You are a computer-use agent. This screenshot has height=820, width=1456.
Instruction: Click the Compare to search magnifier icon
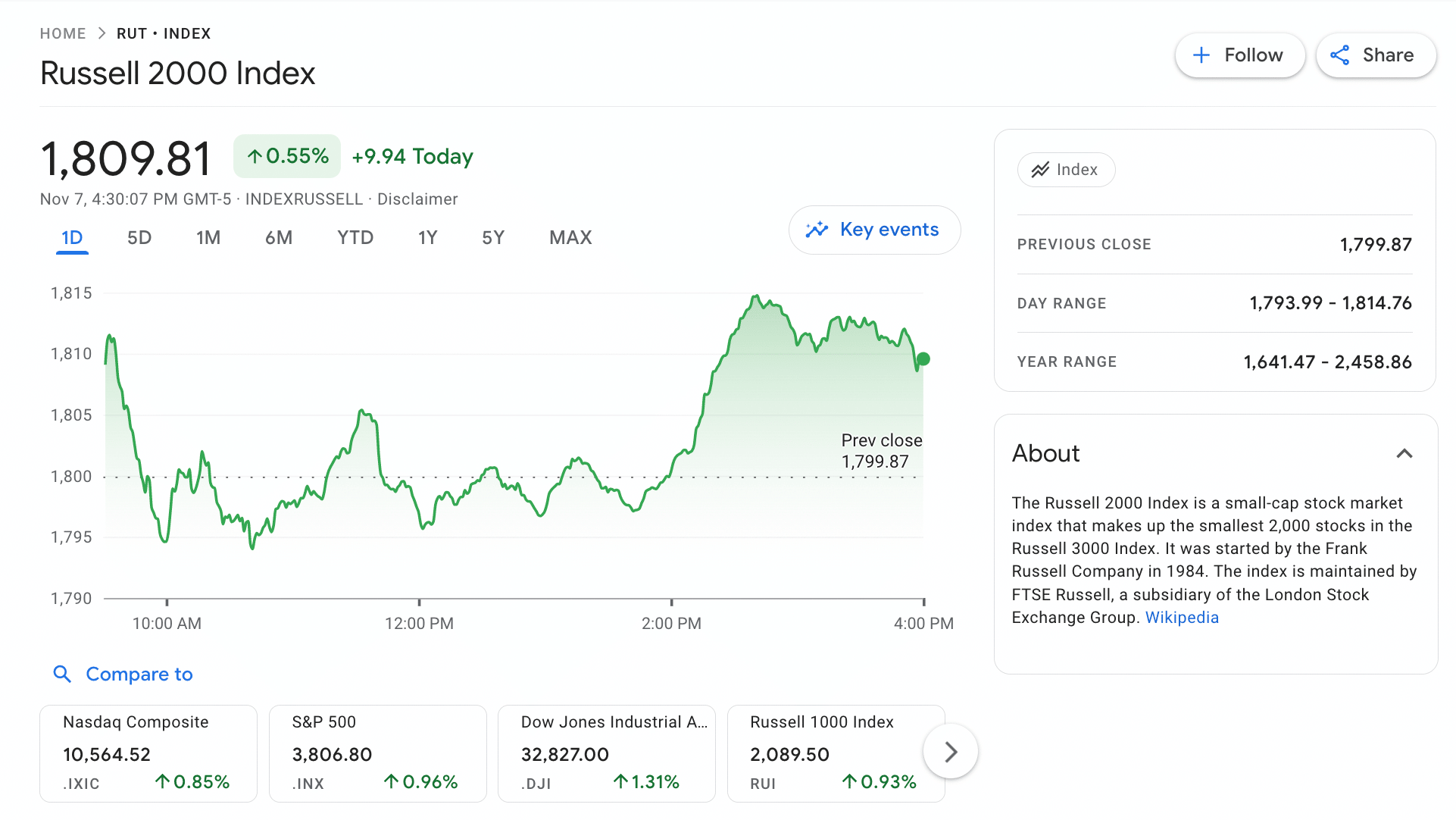point(62,674)
